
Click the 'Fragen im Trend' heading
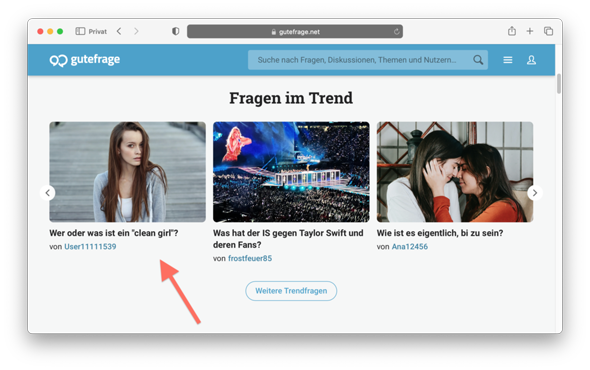(x=291, y=98)
